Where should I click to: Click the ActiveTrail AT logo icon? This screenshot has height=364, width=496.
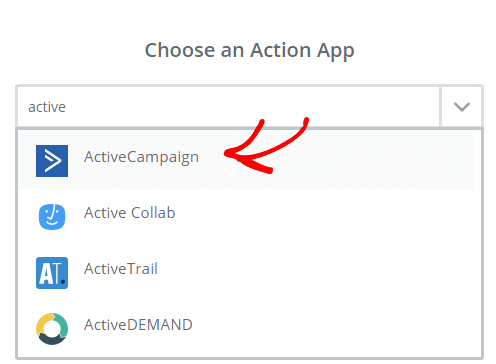52,273
